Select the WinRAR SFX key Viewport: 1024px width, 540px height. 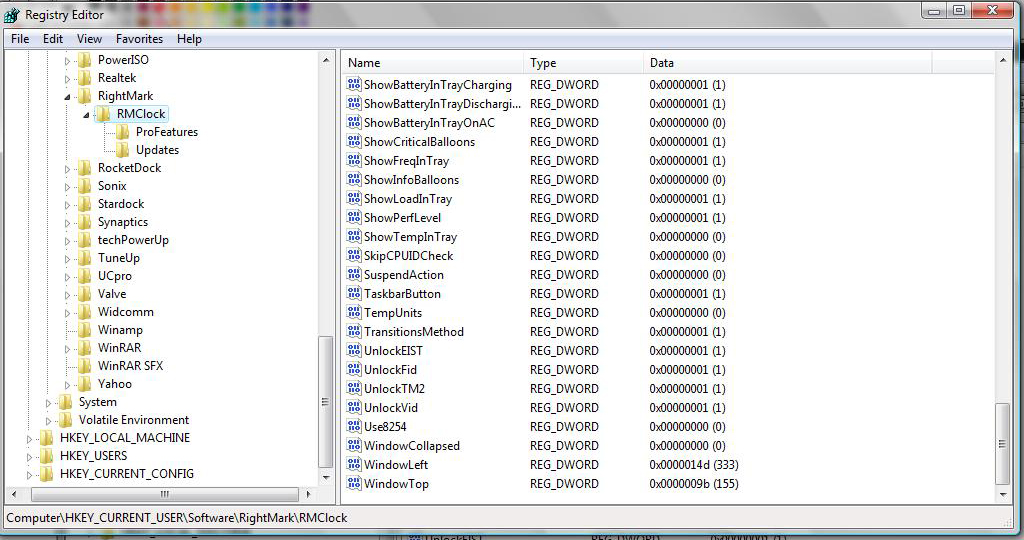click(130, 366)
